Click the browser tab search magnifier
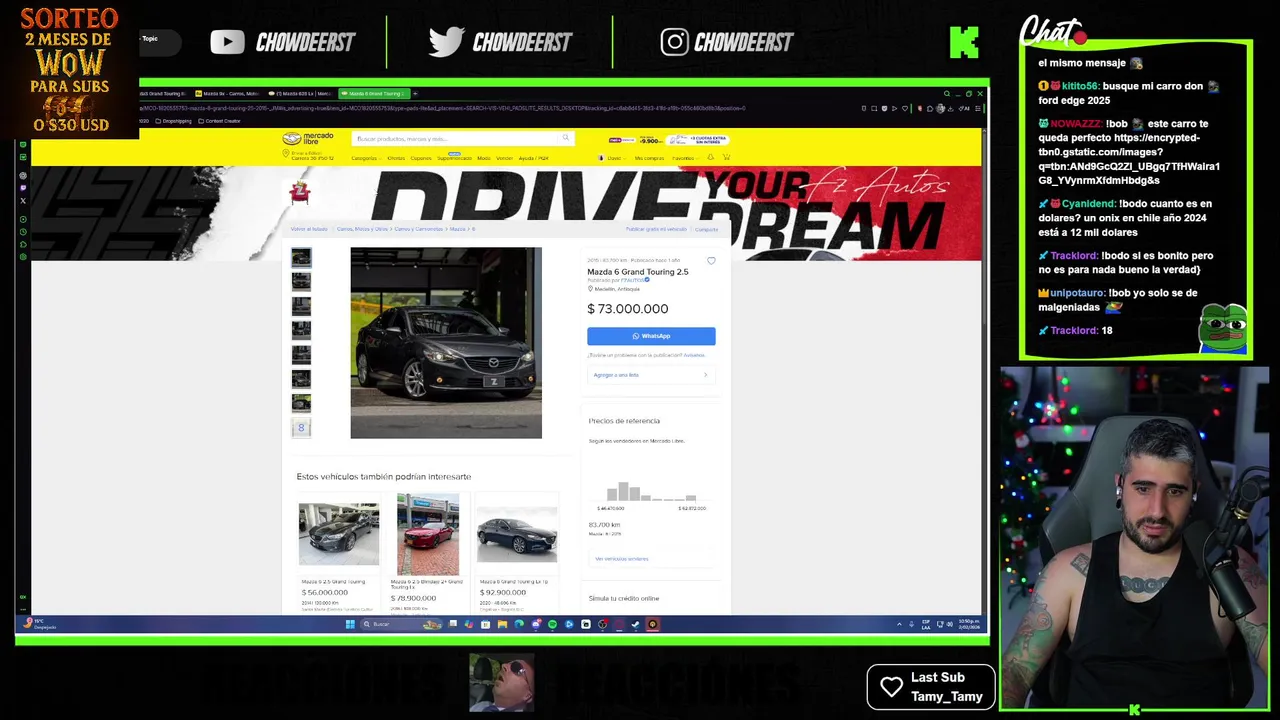 (x=947, y=93)
